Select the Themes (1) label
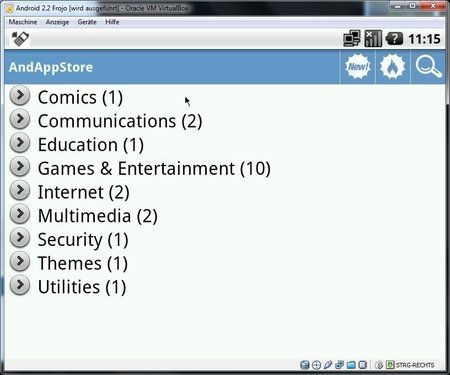 click(83, 264)
